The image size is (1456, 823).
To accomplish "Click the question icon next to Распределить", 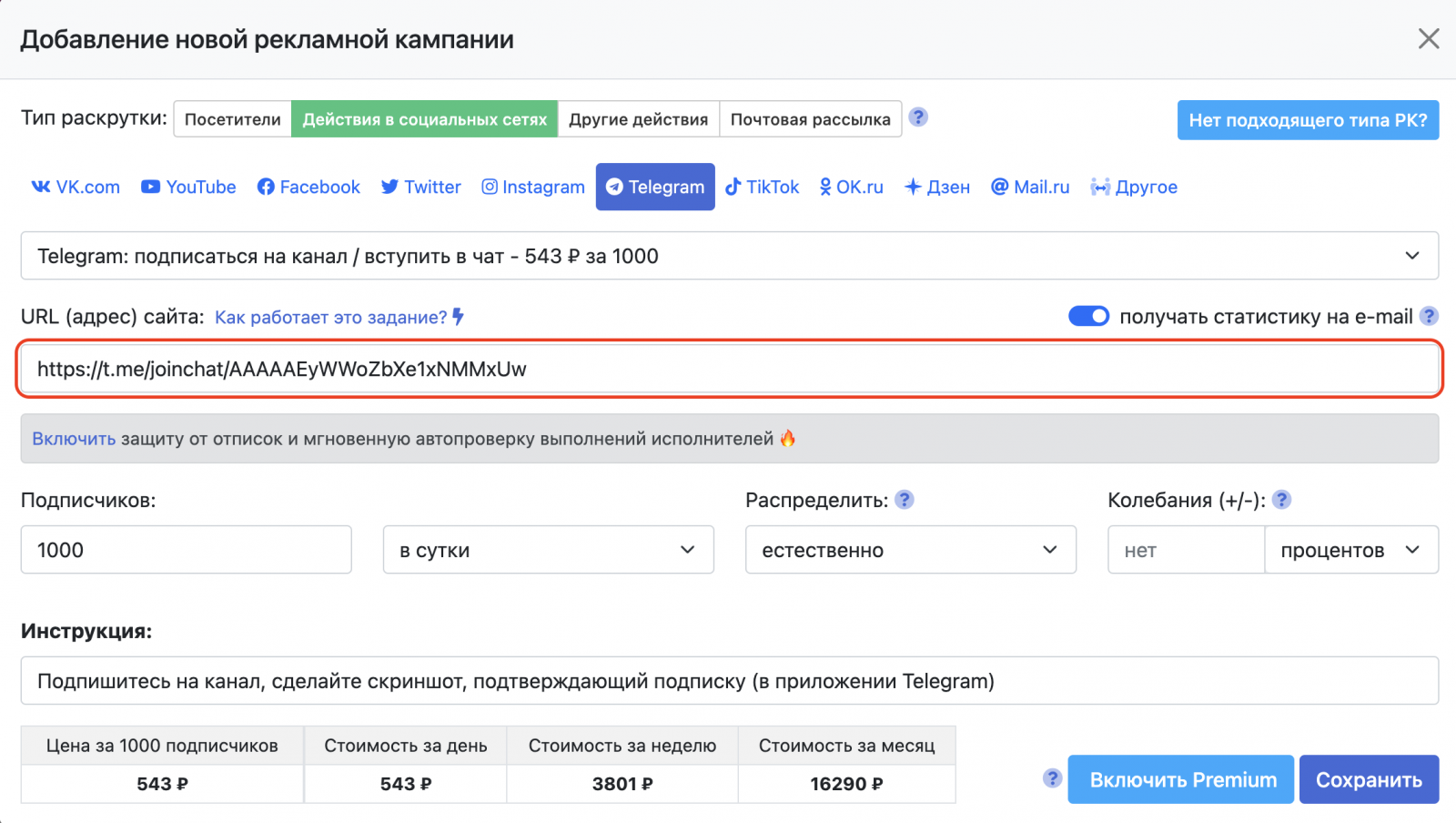I will coord(904,500).
